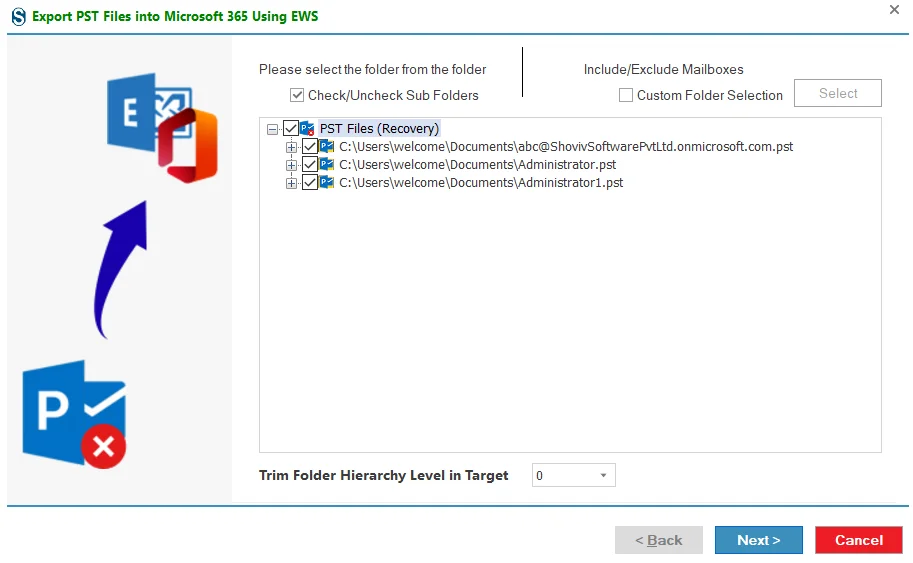Click the Select button for mailboxes
Screen dimensions: 913x563
(x=838, y=93)
